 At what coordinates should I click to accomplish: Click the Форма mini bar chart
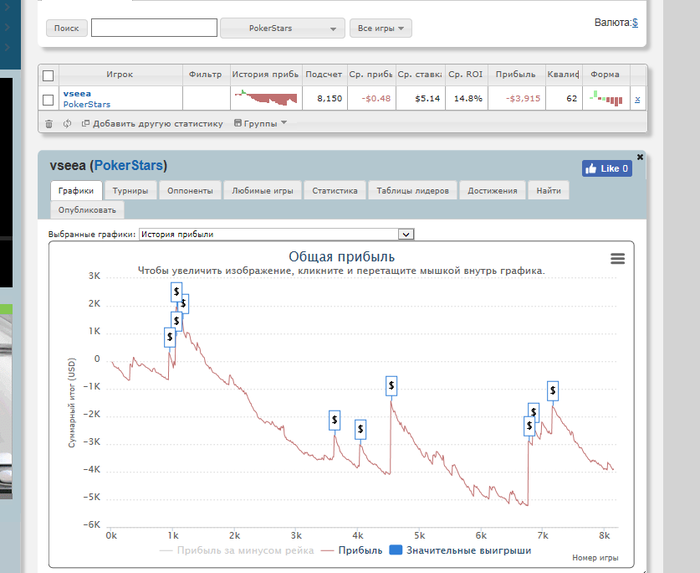coord(606,98)
